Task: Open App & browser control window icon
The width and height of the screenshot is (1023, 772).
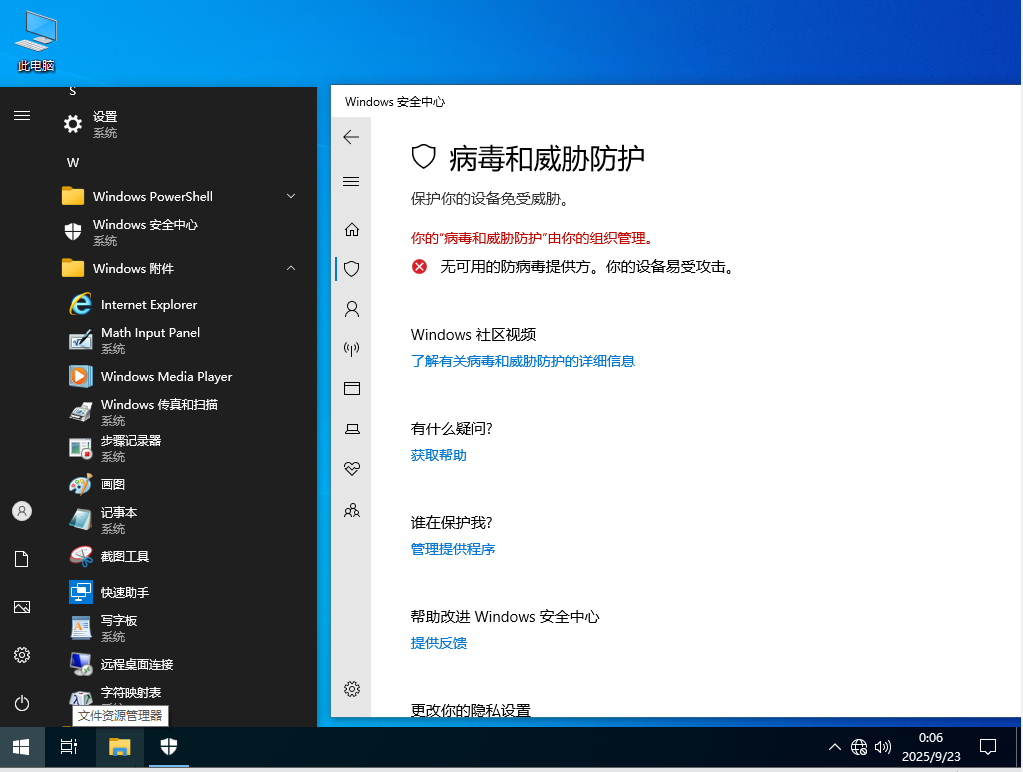Action: pyautogui.click(x=352, y=389)
